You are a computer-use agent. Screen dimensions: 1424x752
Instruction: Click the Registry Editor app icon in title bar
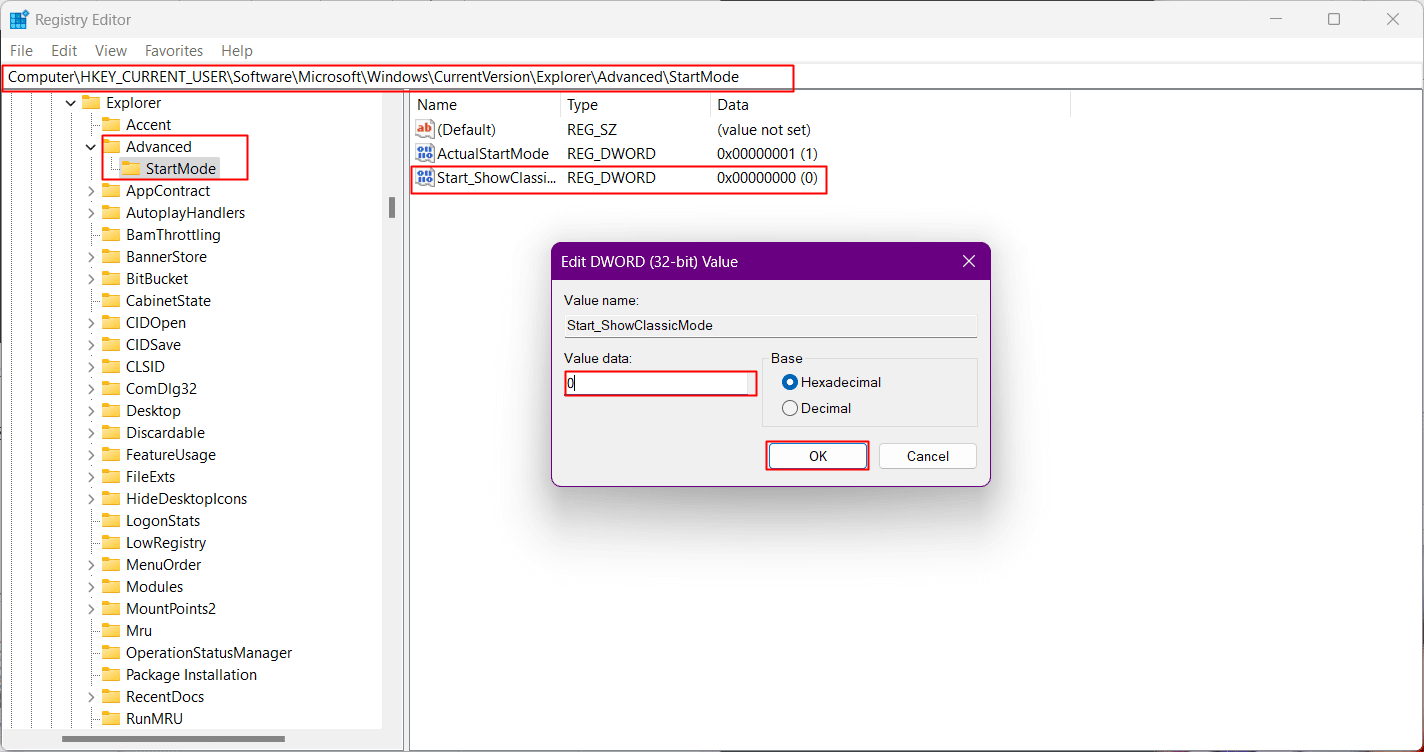pyautogui.click(x=19, y=19)
